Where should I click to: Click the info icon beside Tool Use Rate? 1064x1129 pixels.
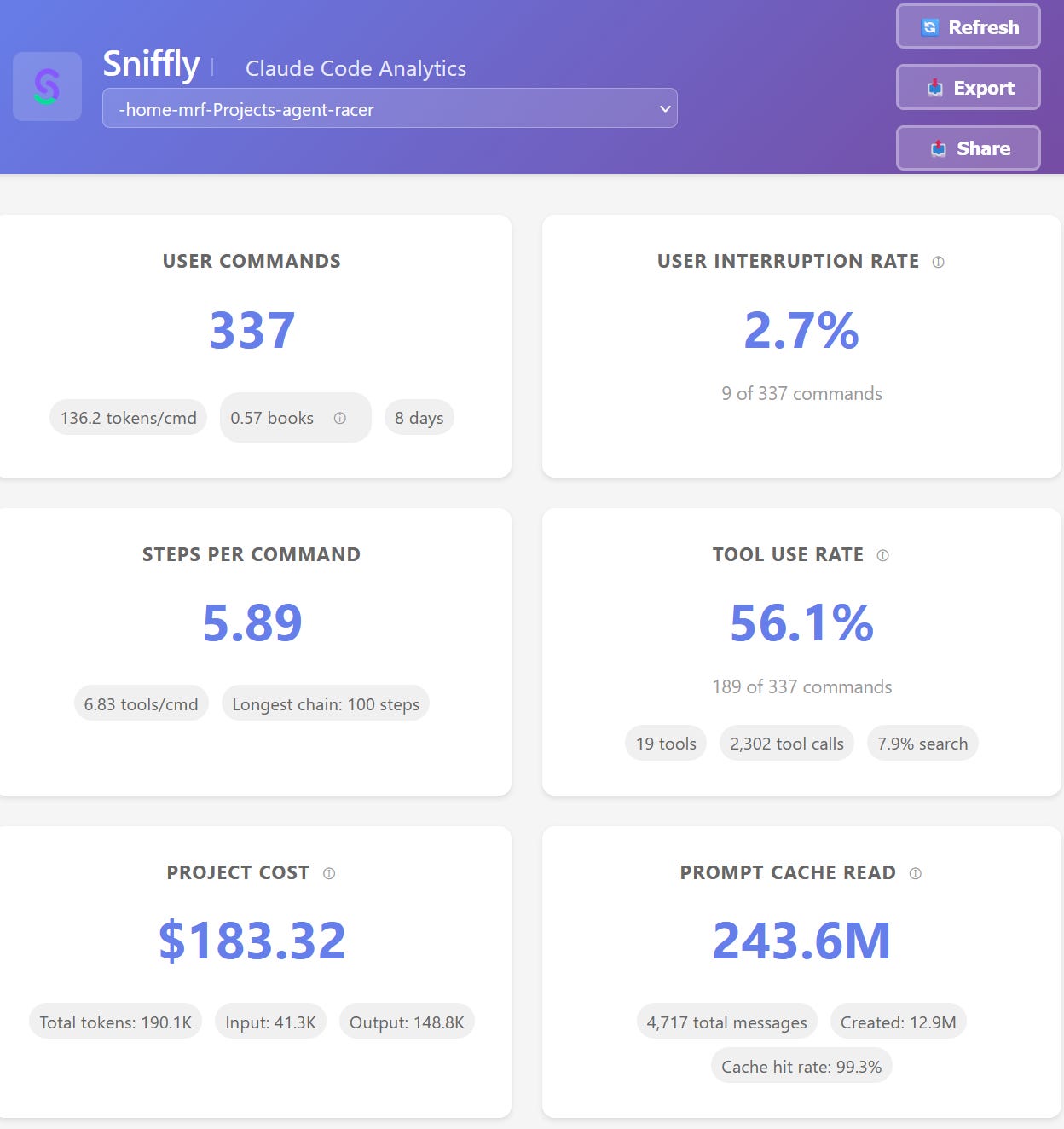coord(882,555)
